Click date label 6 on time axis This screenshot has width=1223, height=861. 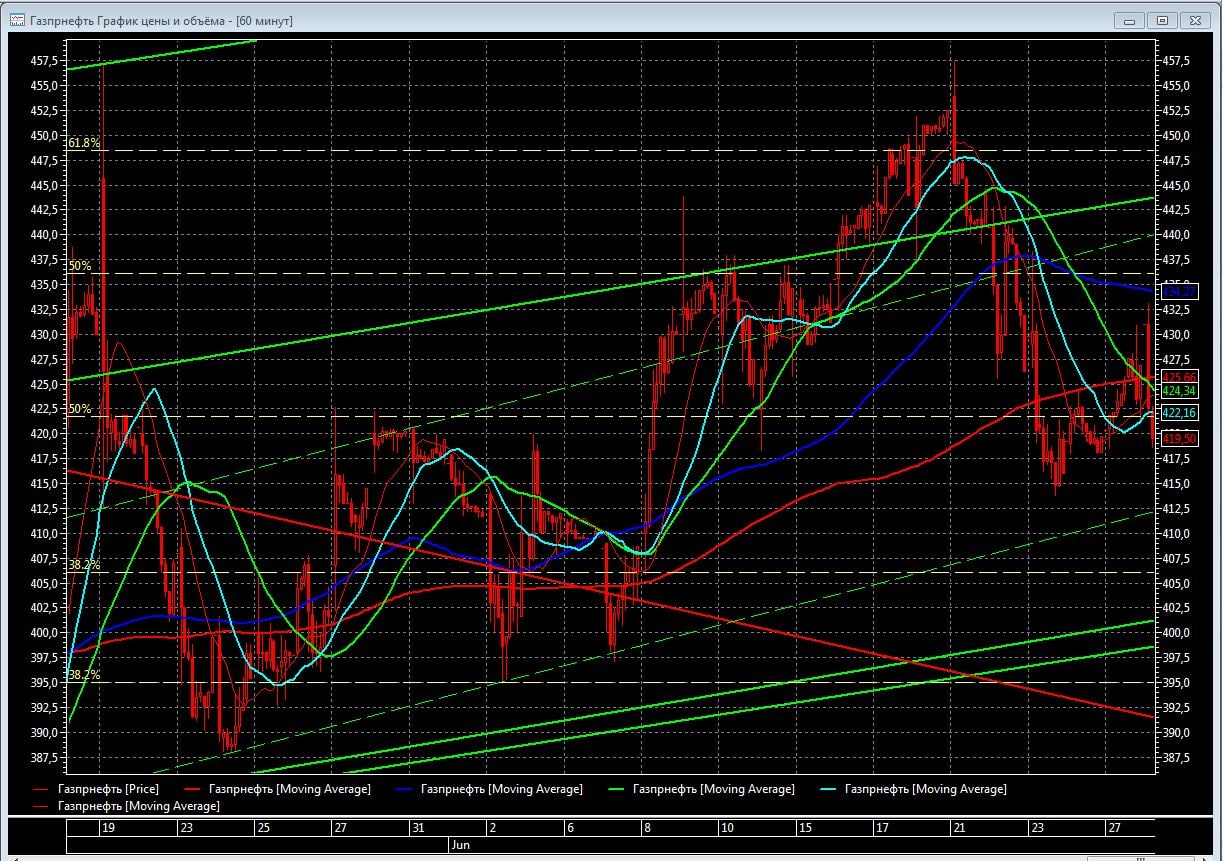pyautogui.click(x=570, y=828)
